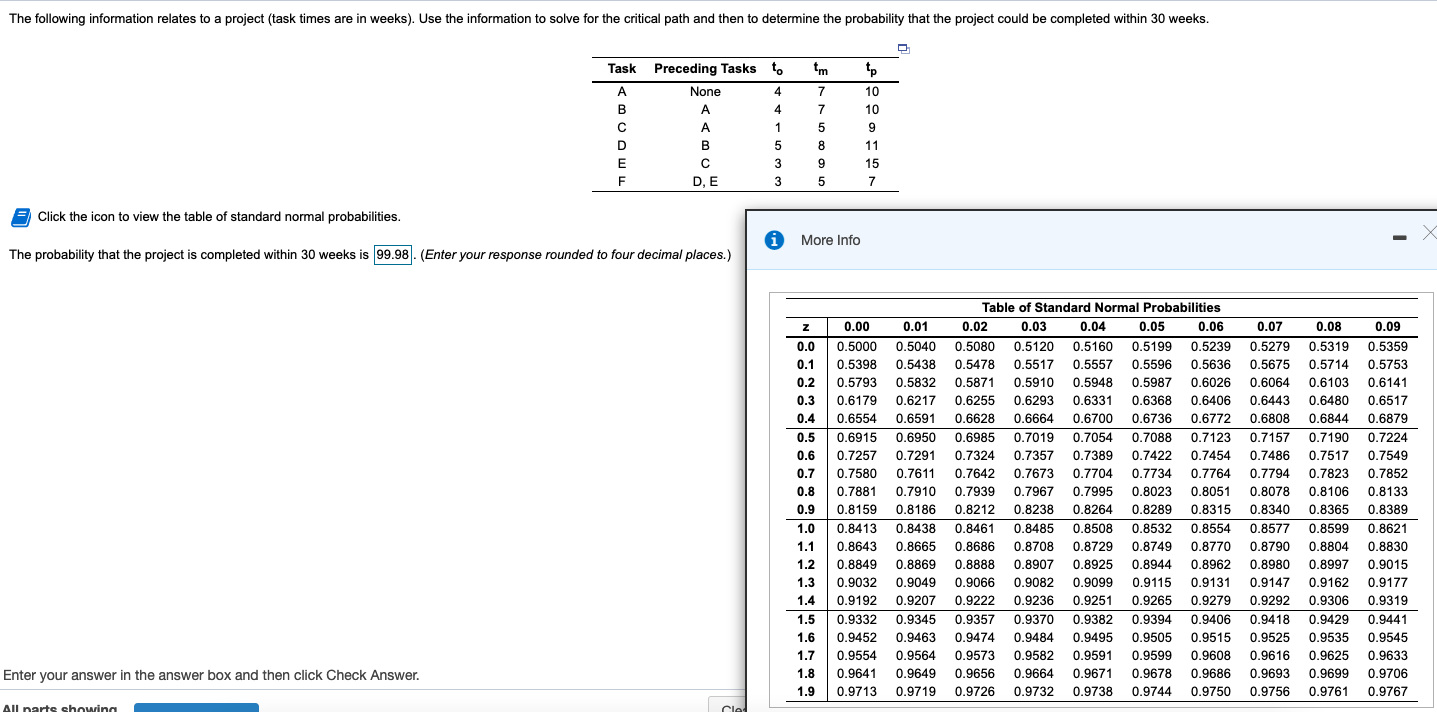The width and height of the screenshot is (1437, 712).
Task: Click the 'Table of Standard Normal Probabilities' title
Action: [1101, 307]
